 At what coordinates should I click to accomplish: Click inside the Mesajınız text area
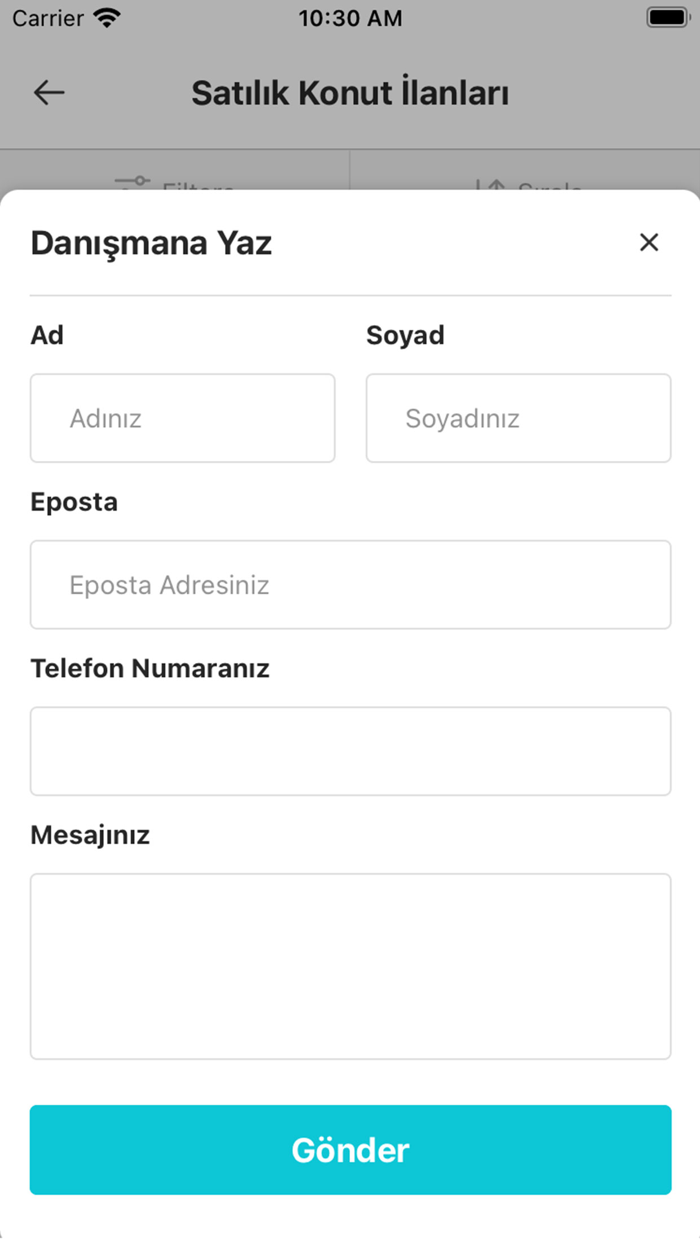[350, 965]
